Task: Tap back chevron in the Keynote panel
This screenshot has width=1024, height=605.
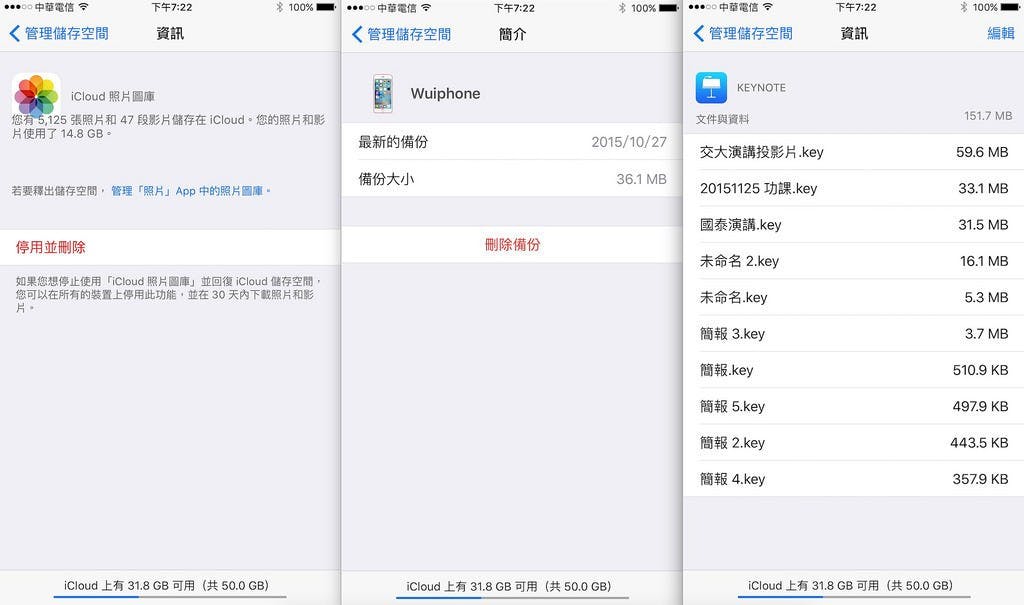Action: pos(699,33)
